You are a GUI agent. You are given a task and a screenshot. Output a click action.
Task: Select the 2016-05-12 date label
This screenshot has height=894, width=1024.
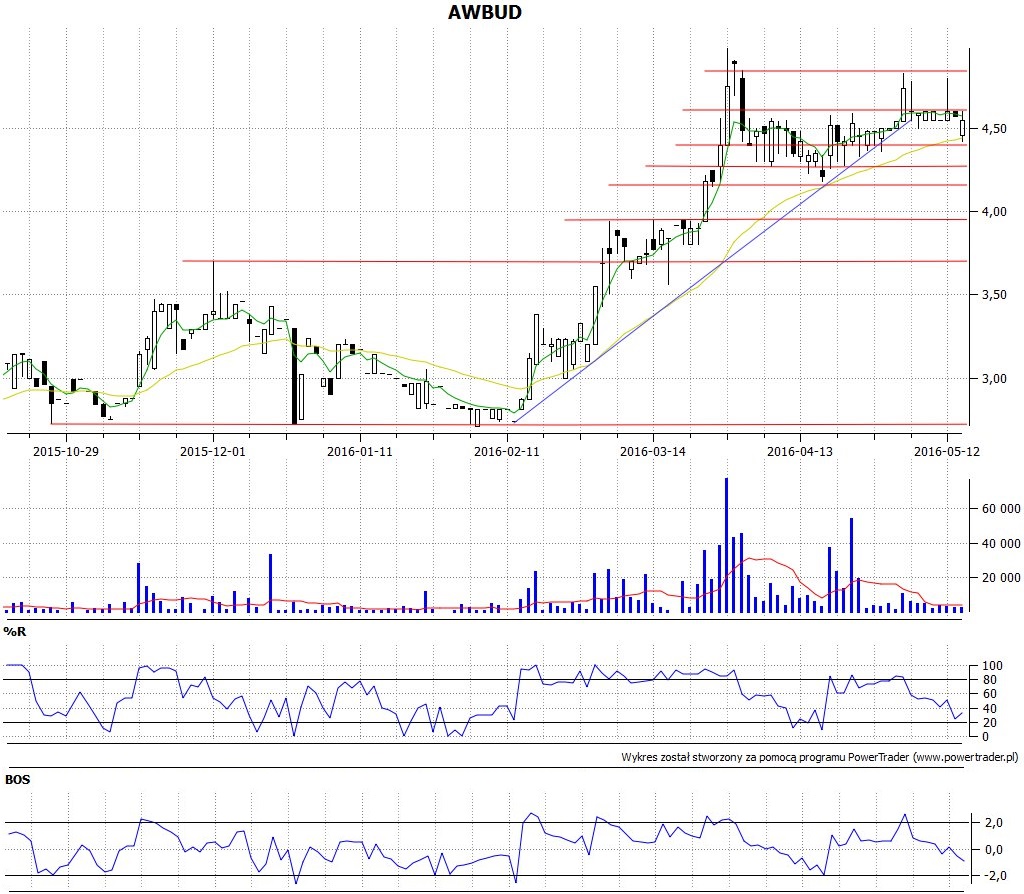coord(946,451)
